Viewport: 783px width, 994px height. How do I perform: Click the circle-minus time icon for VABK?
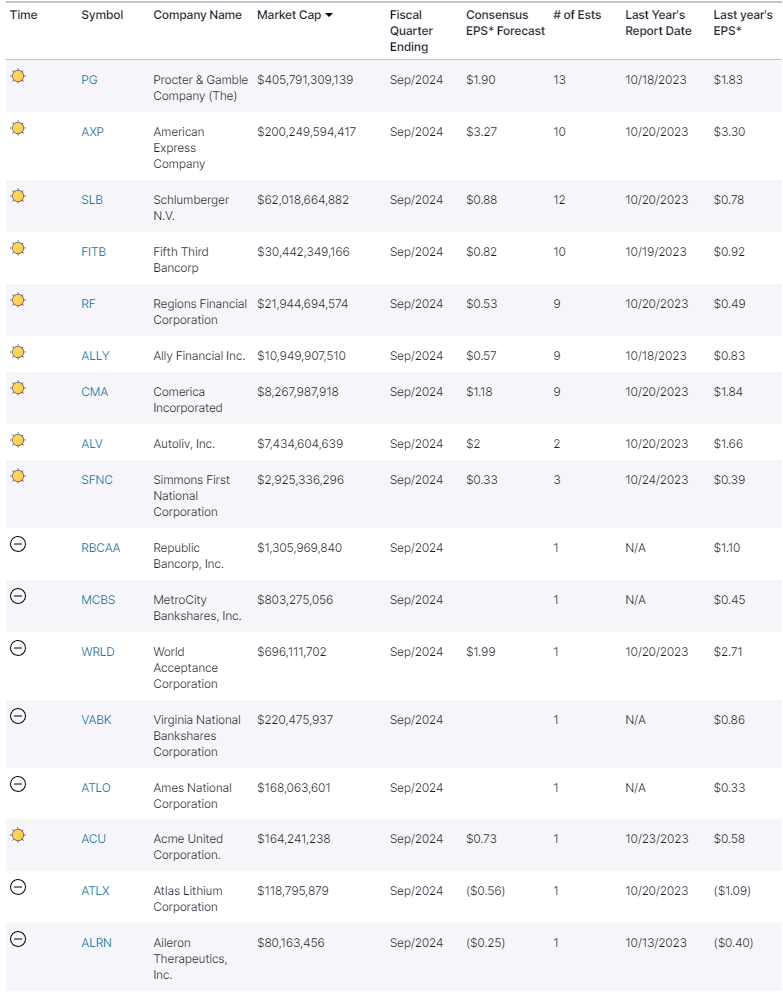(18, 716)
